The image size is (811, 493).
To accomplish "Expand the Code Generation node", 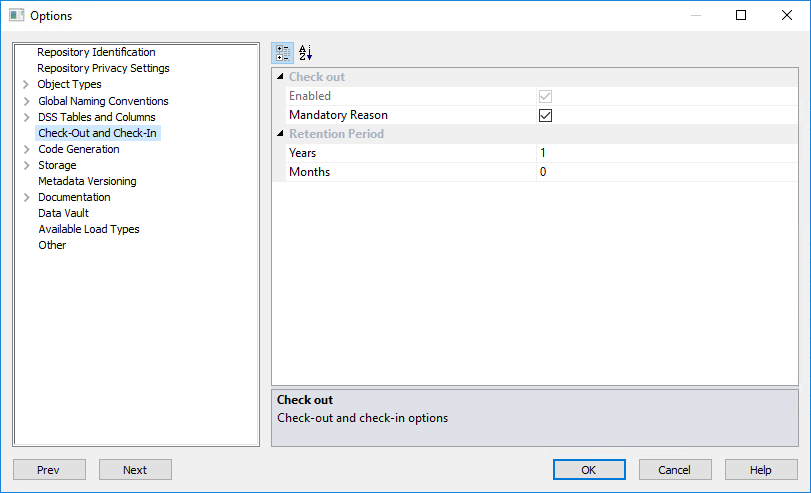I will point(26,149).
